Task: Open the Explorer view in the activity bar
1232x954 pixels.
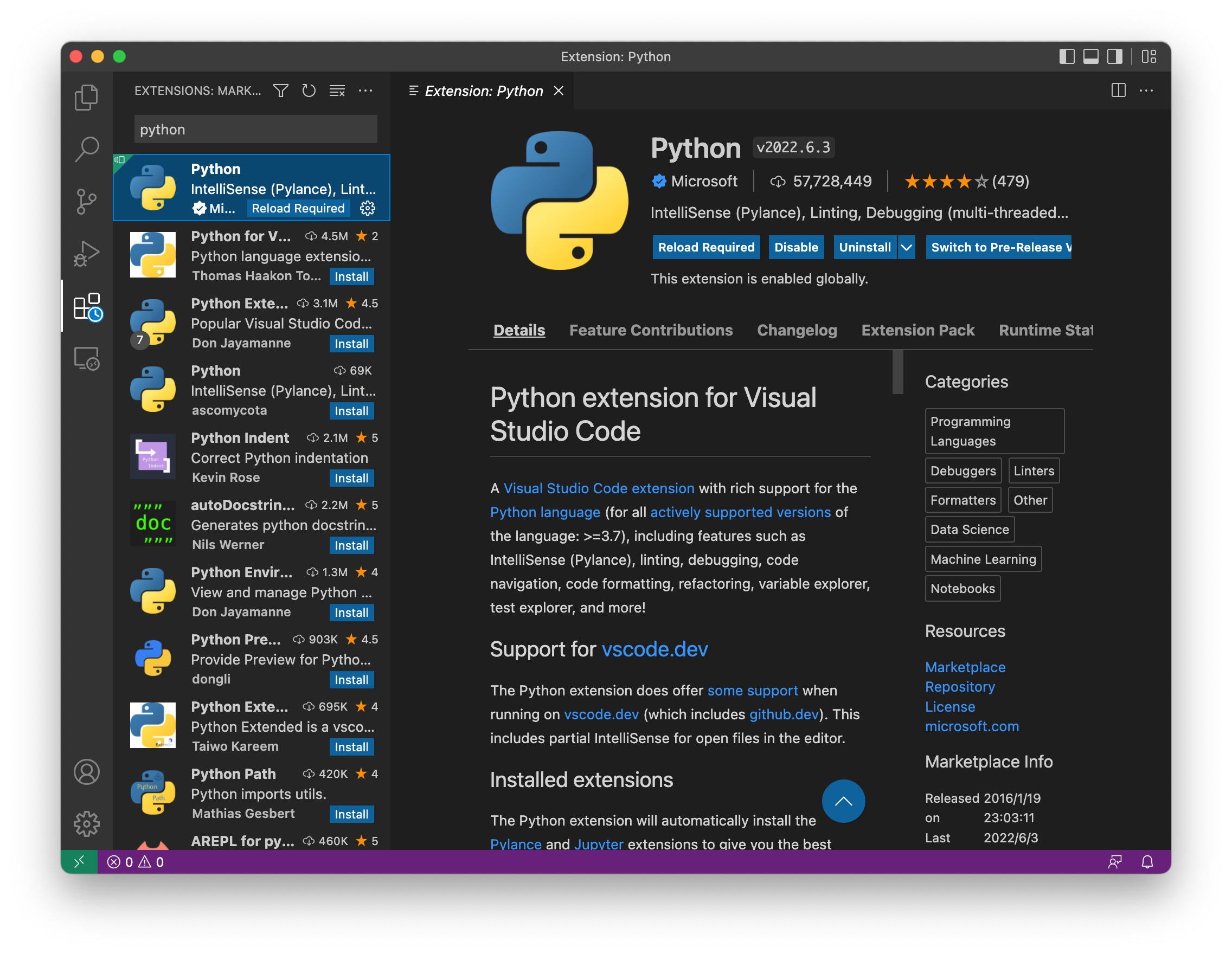Action: point(86,96)
